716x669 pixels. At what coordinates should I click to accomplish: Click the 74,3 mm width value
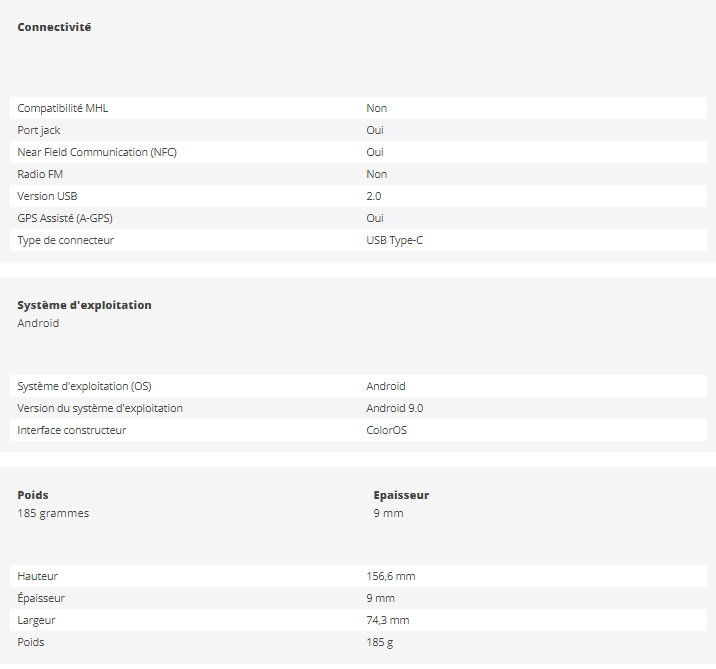point(387,620)
